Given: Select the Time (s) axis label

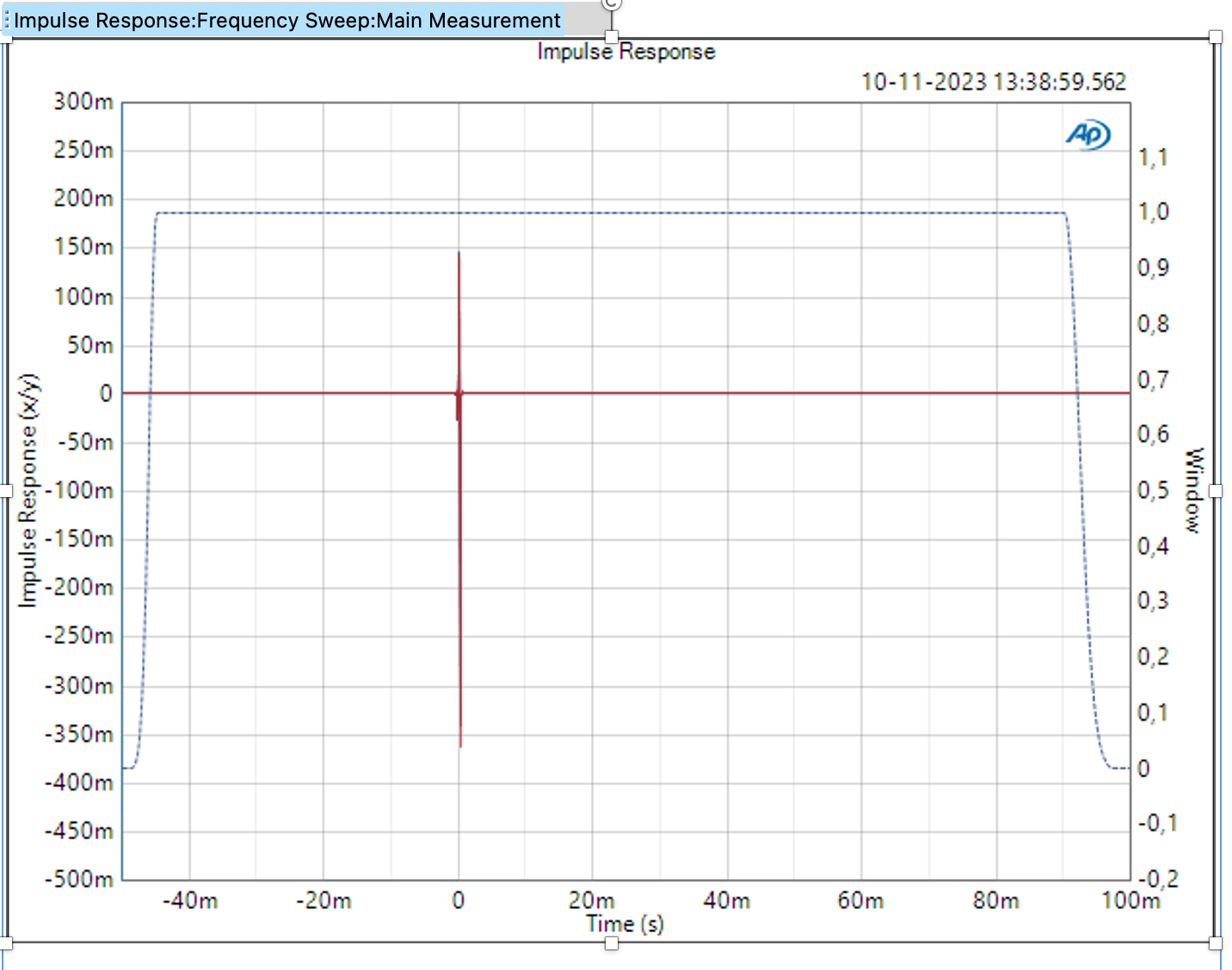Looking at the screenshot, I should [625, 924].
